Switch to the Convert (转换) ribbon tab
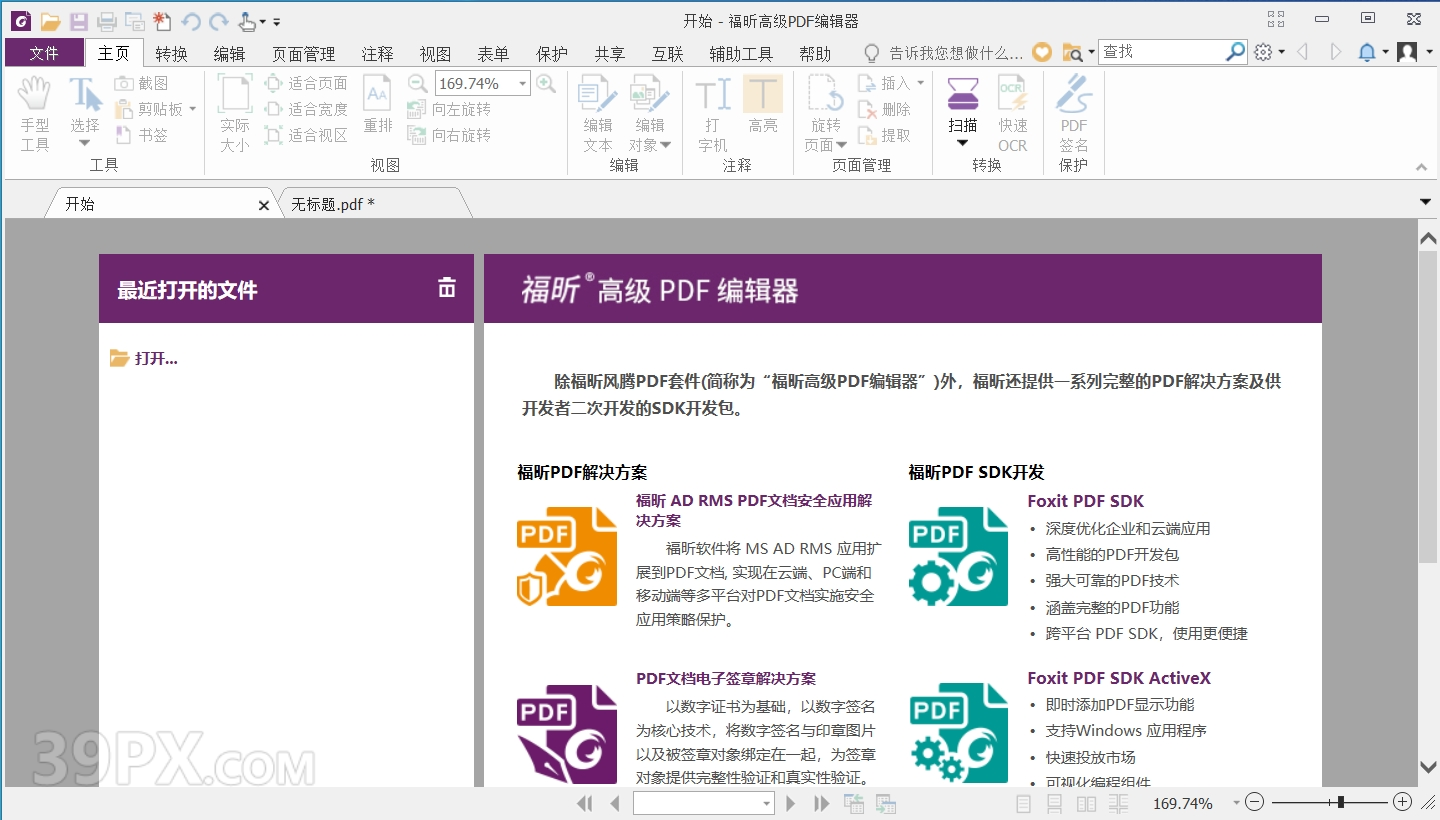The height and width of the screenshot is (820, 1440). (x=171, y=53)
